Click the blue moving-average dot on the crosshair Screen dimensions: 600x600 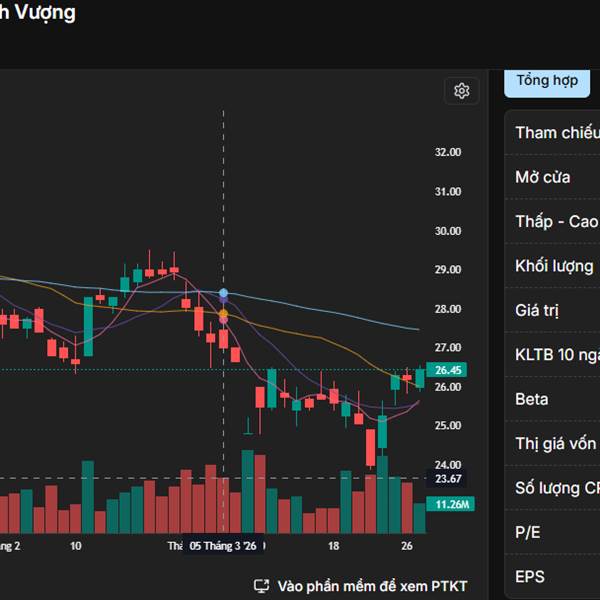click(223, 294)
